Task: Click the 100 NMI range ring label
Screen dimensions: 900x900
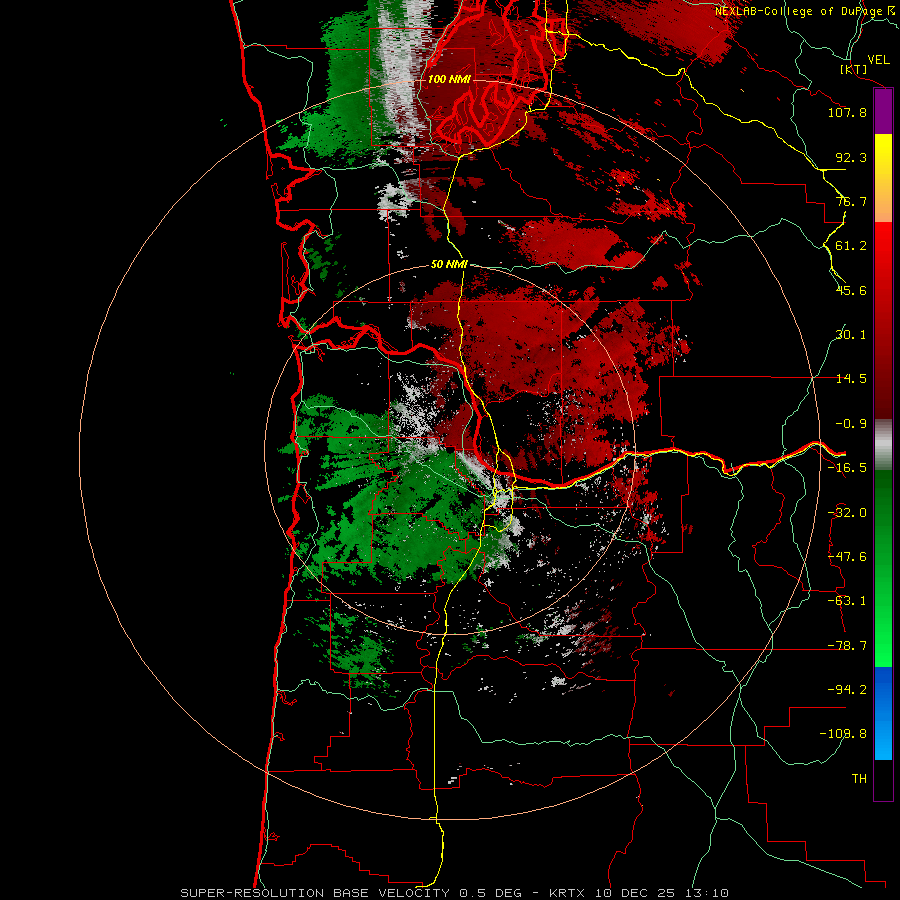Action: [x=449, y=79]
